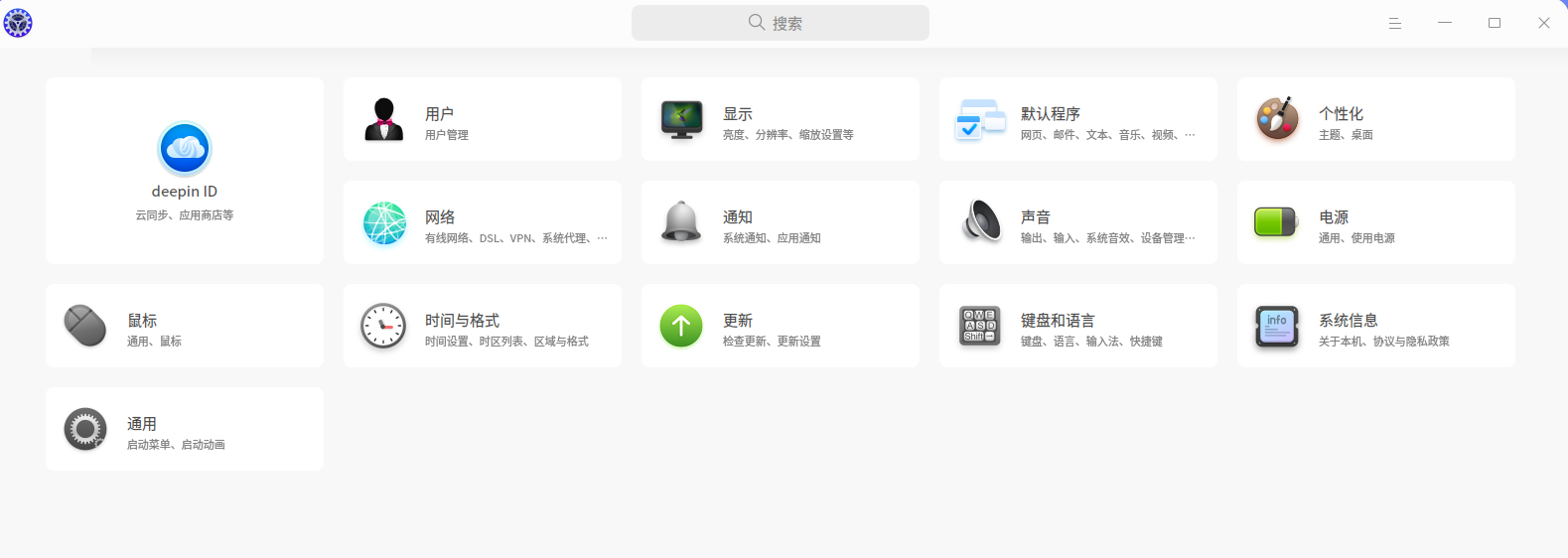Click the 网络 globe icon
Image resolution: width=1568 pixels, height=558 pixels.
click(x=384, y=222)
